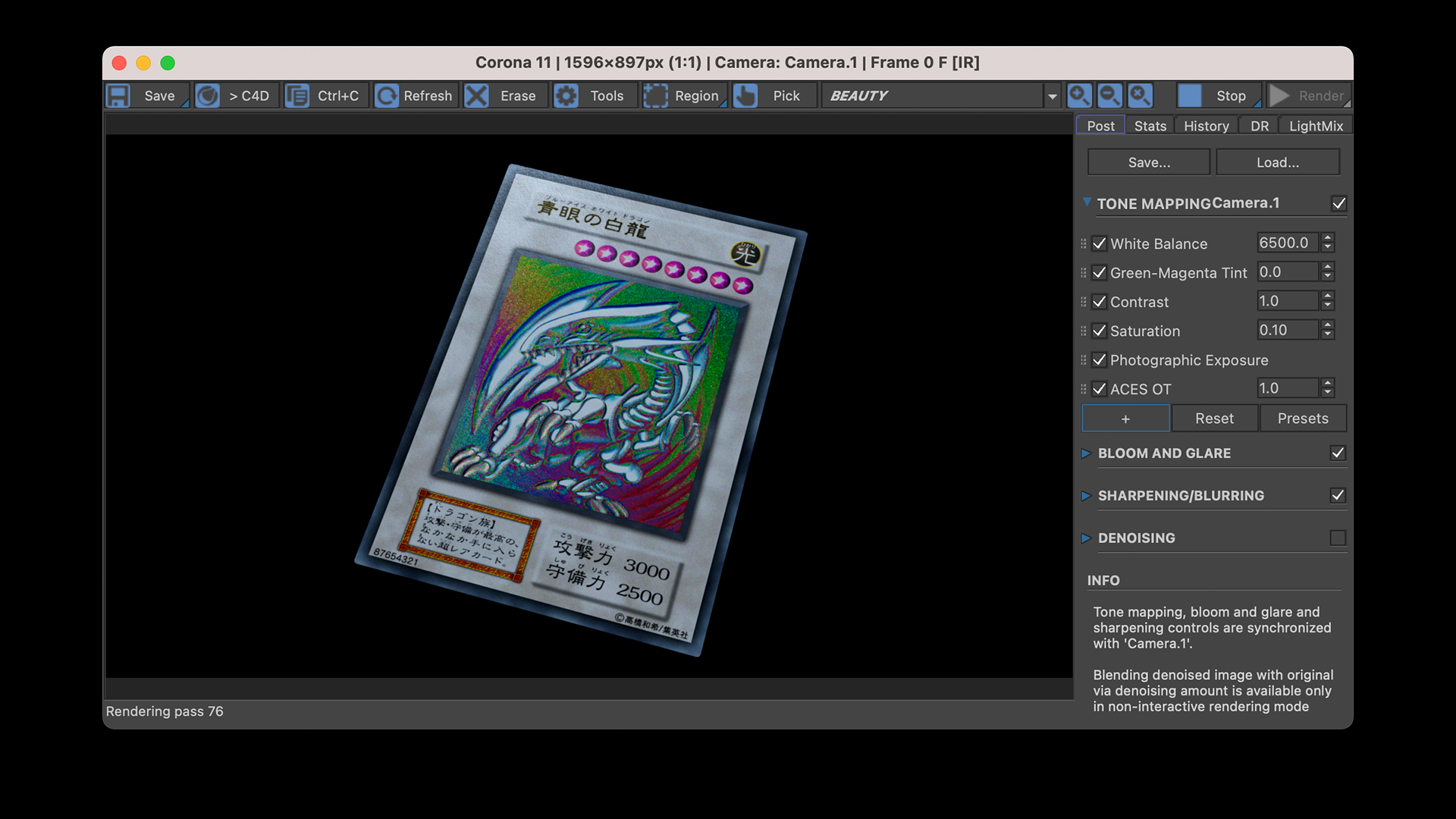Adjust the ACES OT stepper arrows

coord(1327,388)
